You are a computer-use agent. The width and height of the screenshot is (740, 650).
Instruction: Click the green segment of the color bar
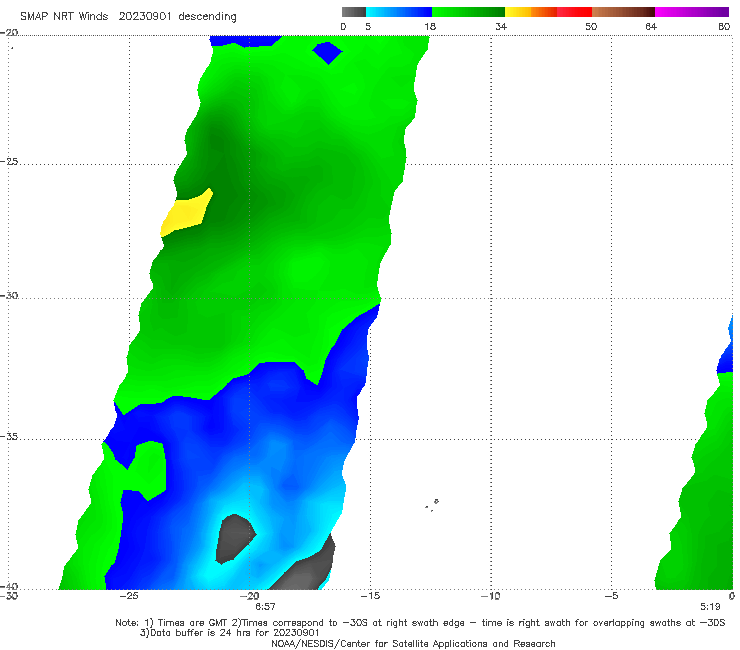468,12
